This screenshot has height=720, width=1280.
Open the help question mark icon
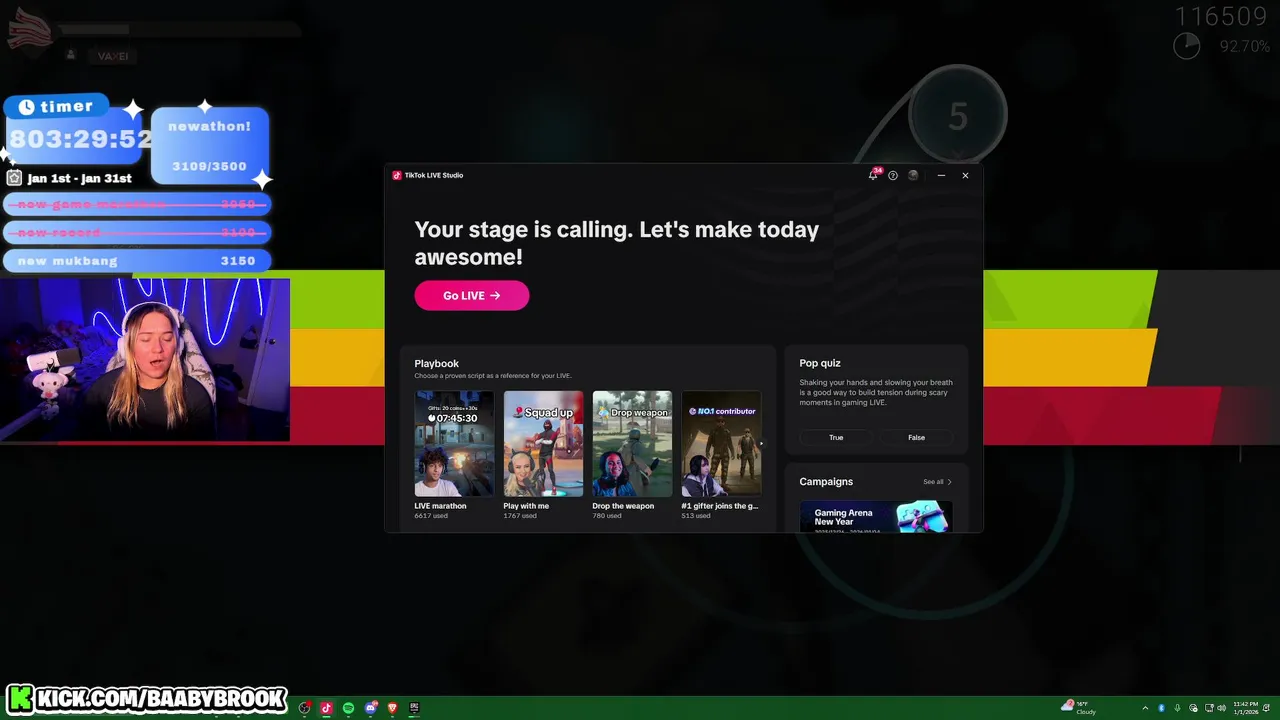893,175
